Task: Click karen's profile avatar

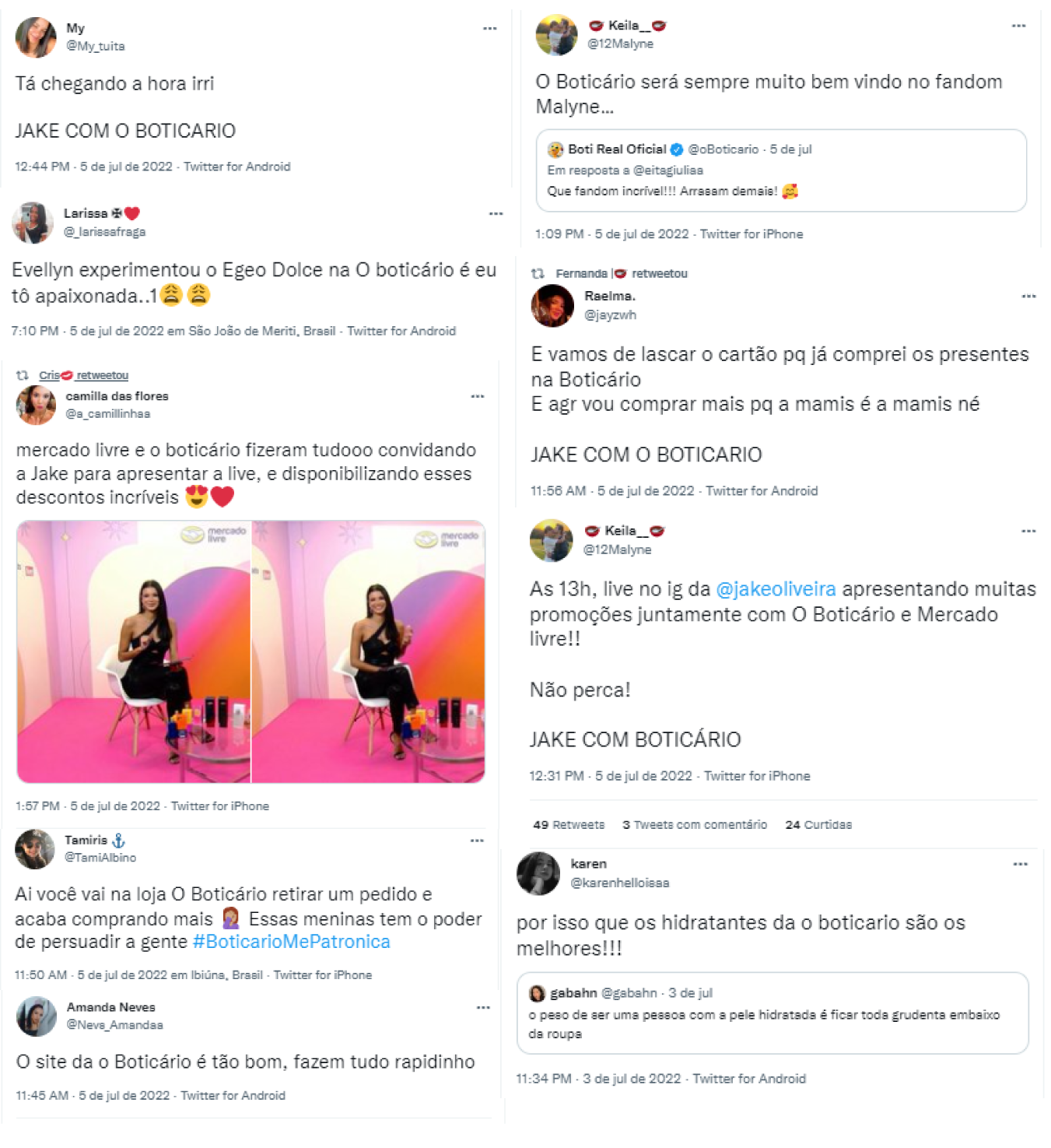Action: [538, 873]
